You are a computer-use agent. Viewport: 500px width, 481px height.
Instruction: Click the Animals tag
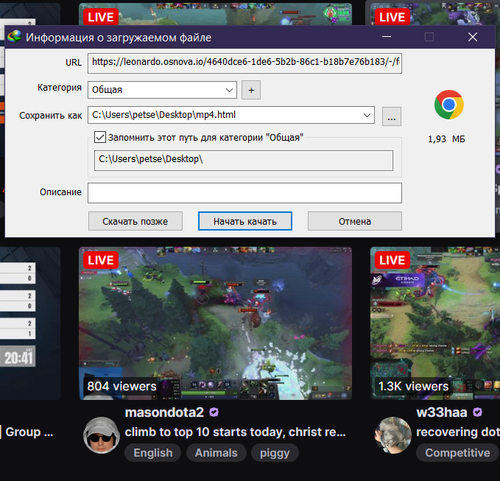click(x=216, y=453)
